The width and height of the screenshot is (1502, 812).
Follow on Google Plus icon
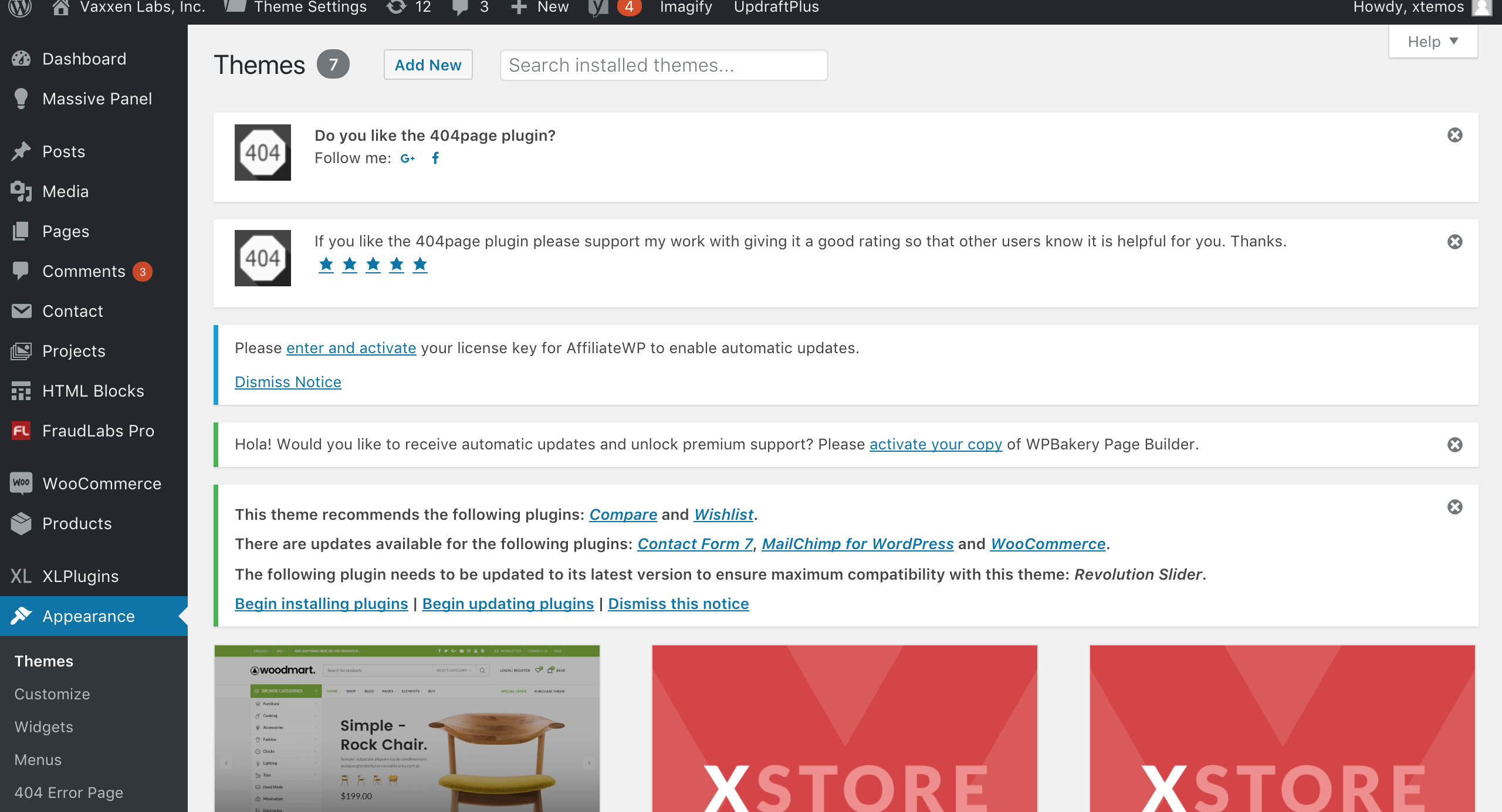[x=407, y=158]
